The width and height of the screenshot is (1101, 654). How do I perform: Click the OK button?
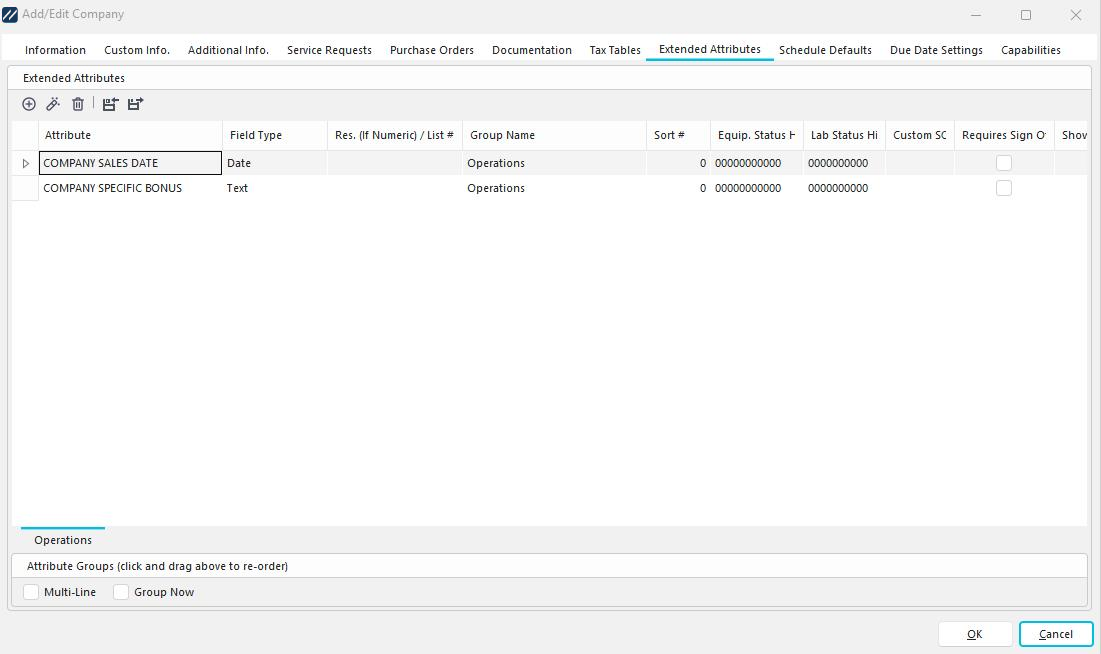coord(975,634)
